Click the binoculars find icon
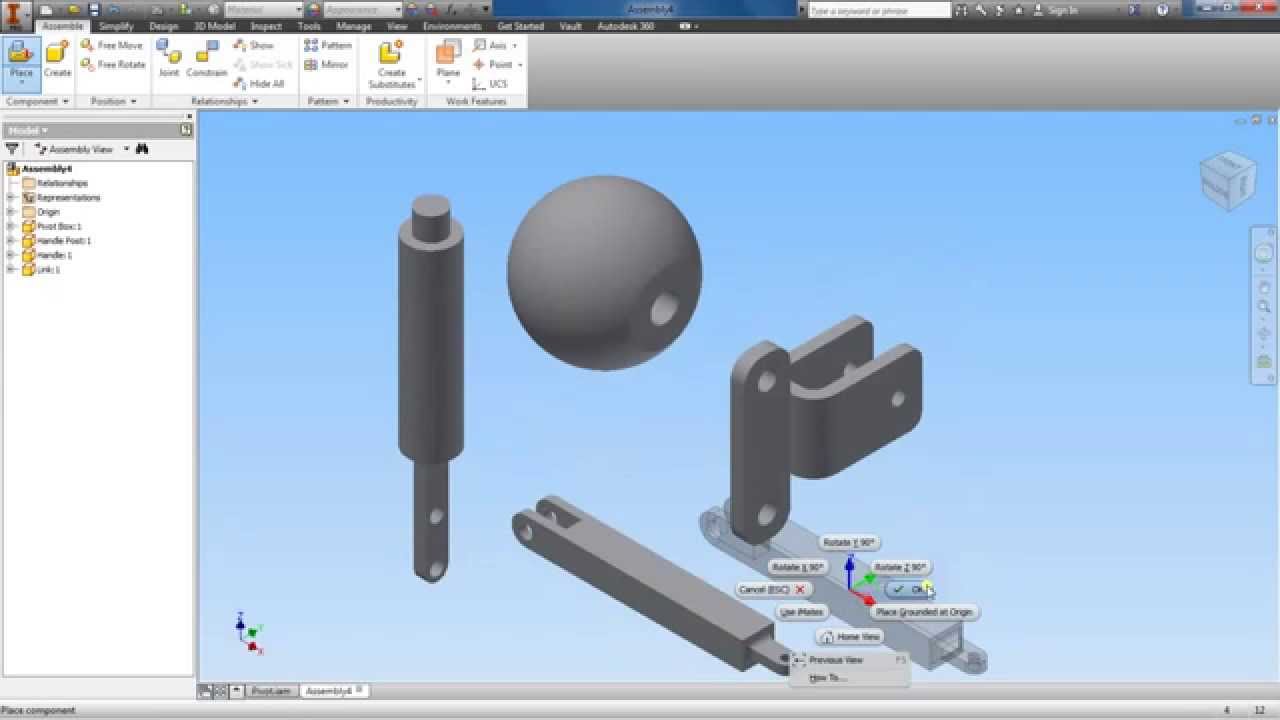This screenshot has width=1280, height=720. coord(142,149)
